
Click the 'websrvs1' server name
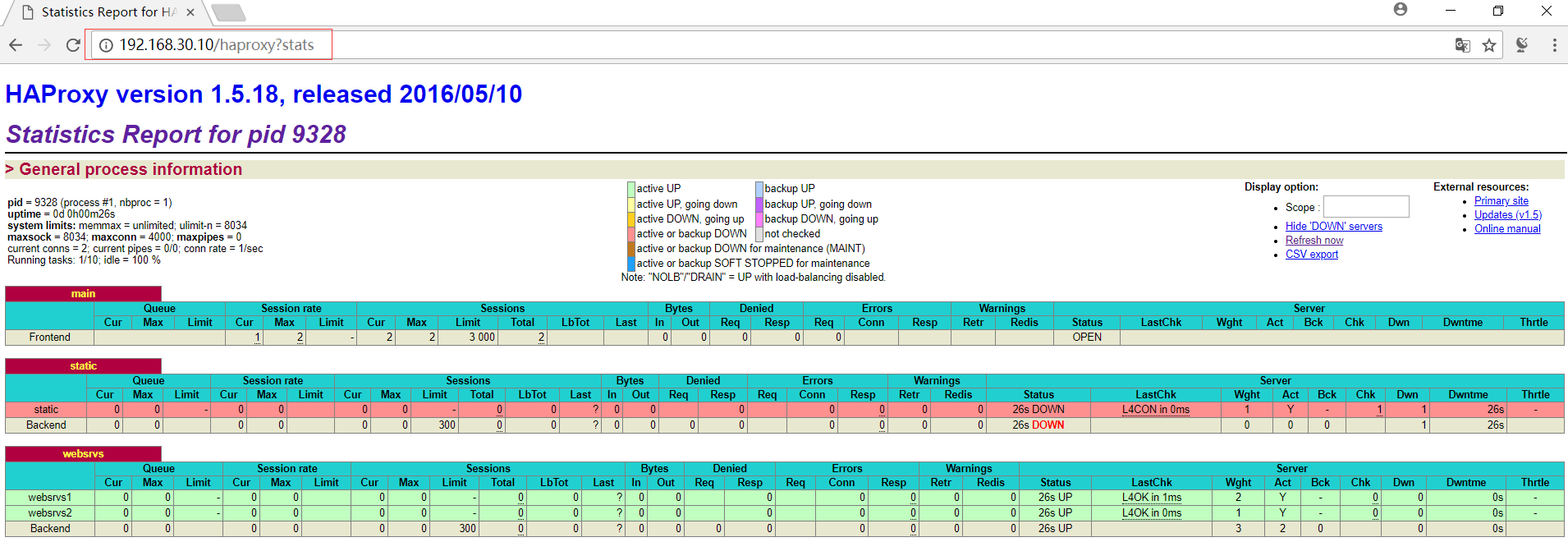(50, 498)
